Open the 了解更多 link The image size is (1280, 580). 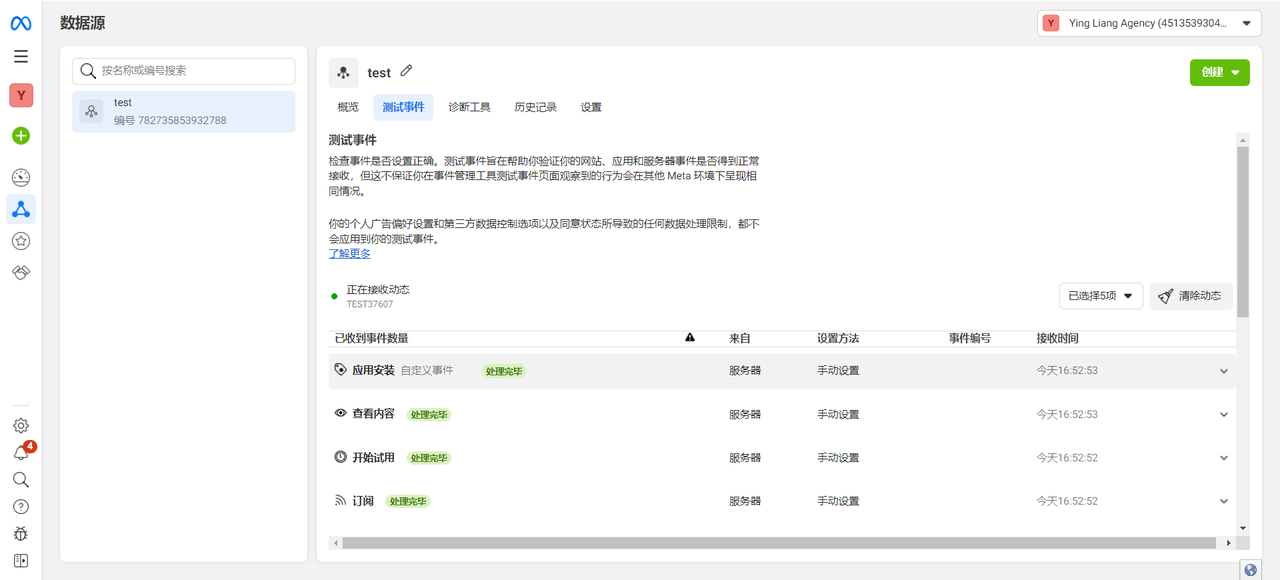(348, 253)
